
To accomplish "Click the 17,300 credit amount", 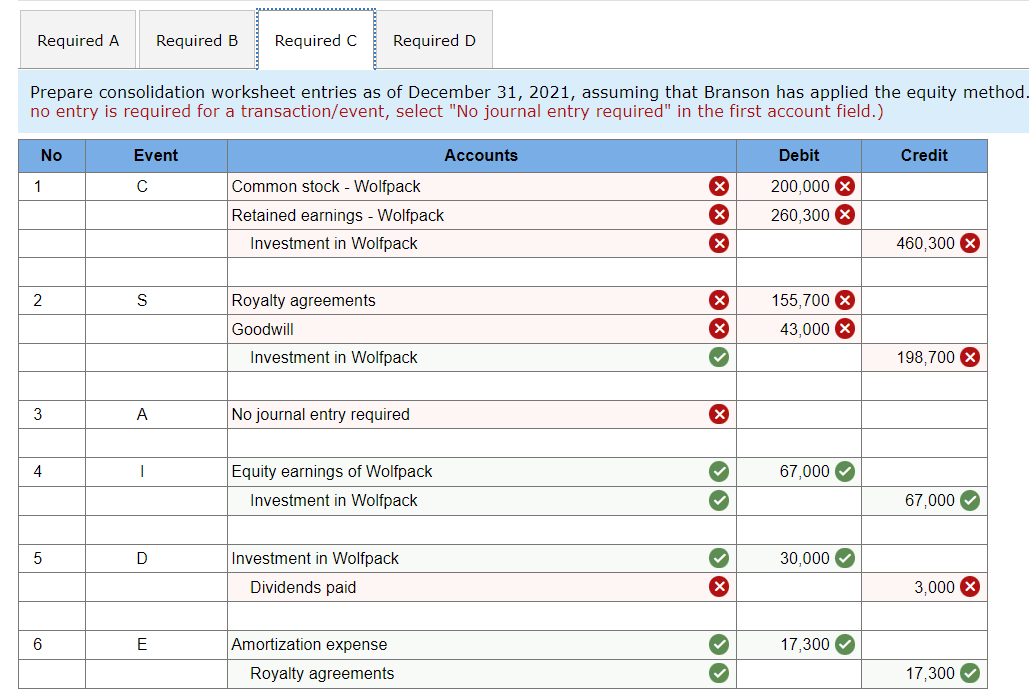I will [x=930, y=673].
